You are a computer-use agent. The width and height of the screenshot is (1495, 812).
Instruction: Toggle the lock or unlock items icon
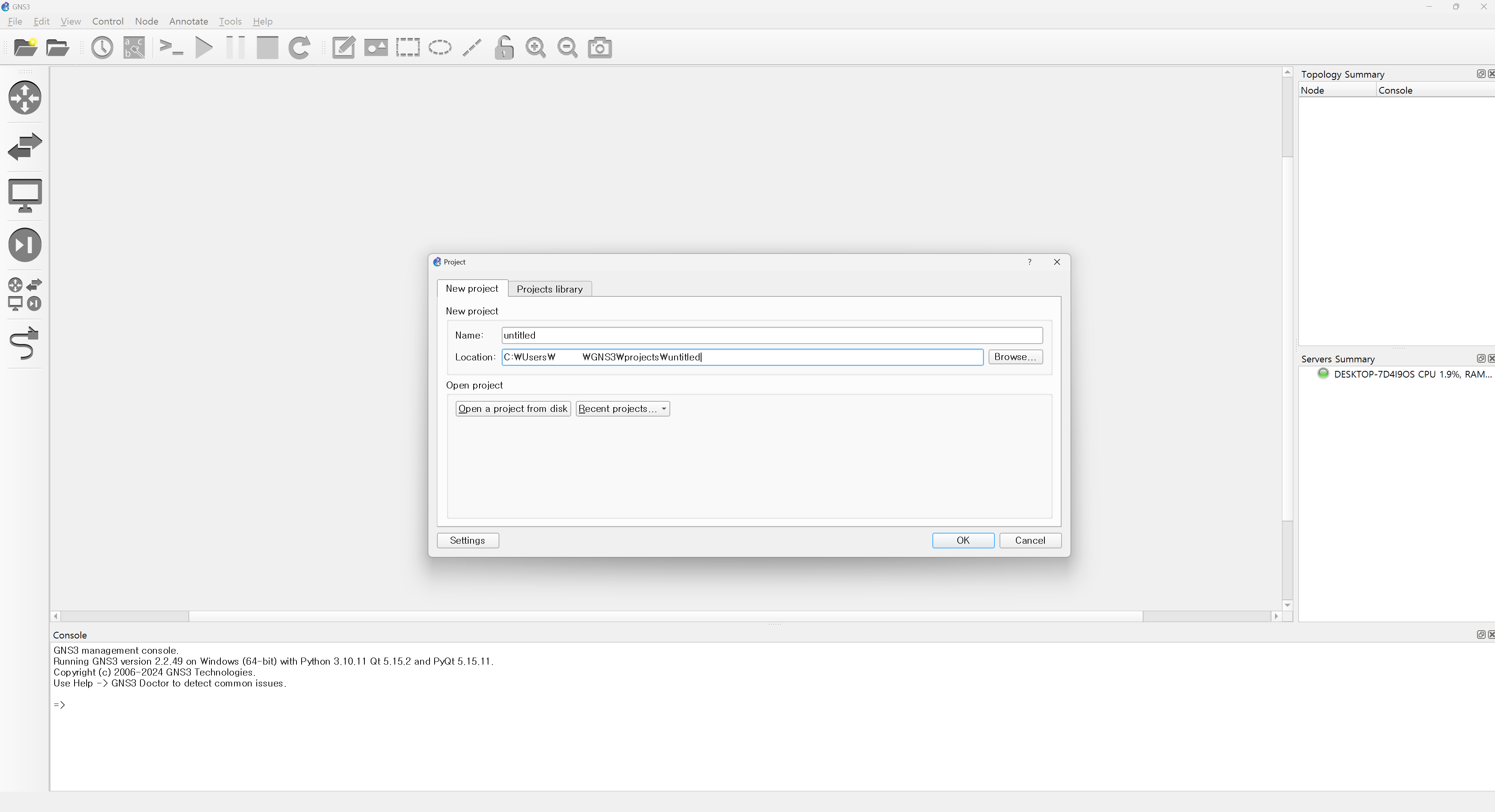pyautogui.click(x=504, y=48)
